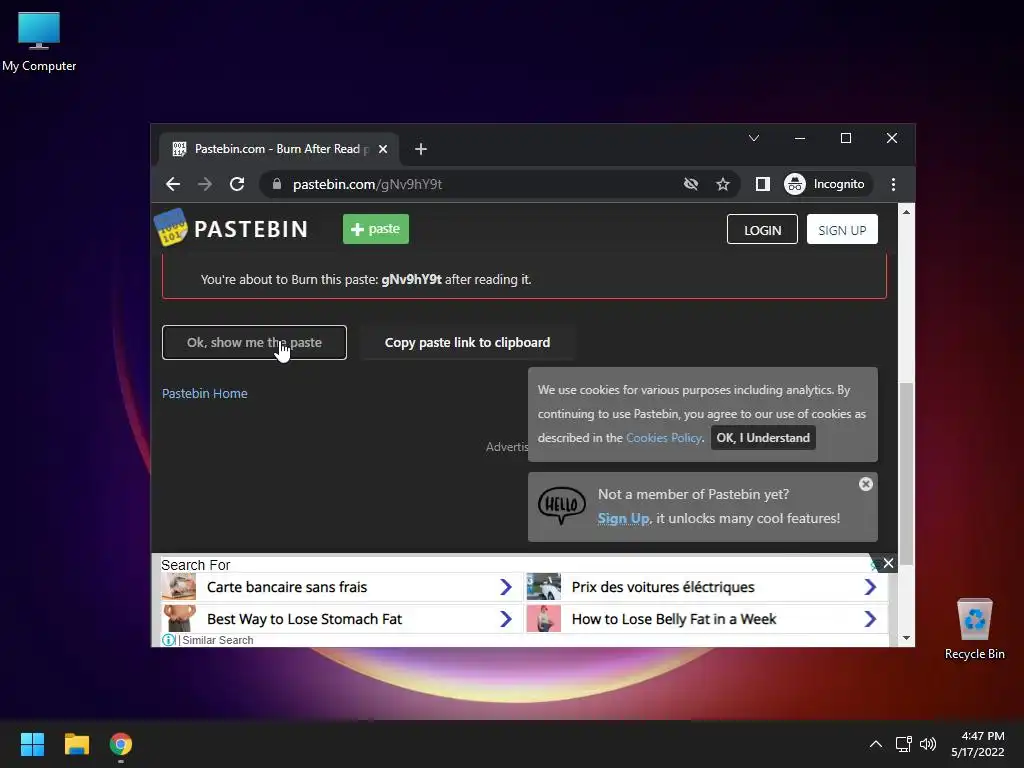Screen dimensions: 1024x768
Task: Reload the Pastebin page
Action: coord(237,184)
